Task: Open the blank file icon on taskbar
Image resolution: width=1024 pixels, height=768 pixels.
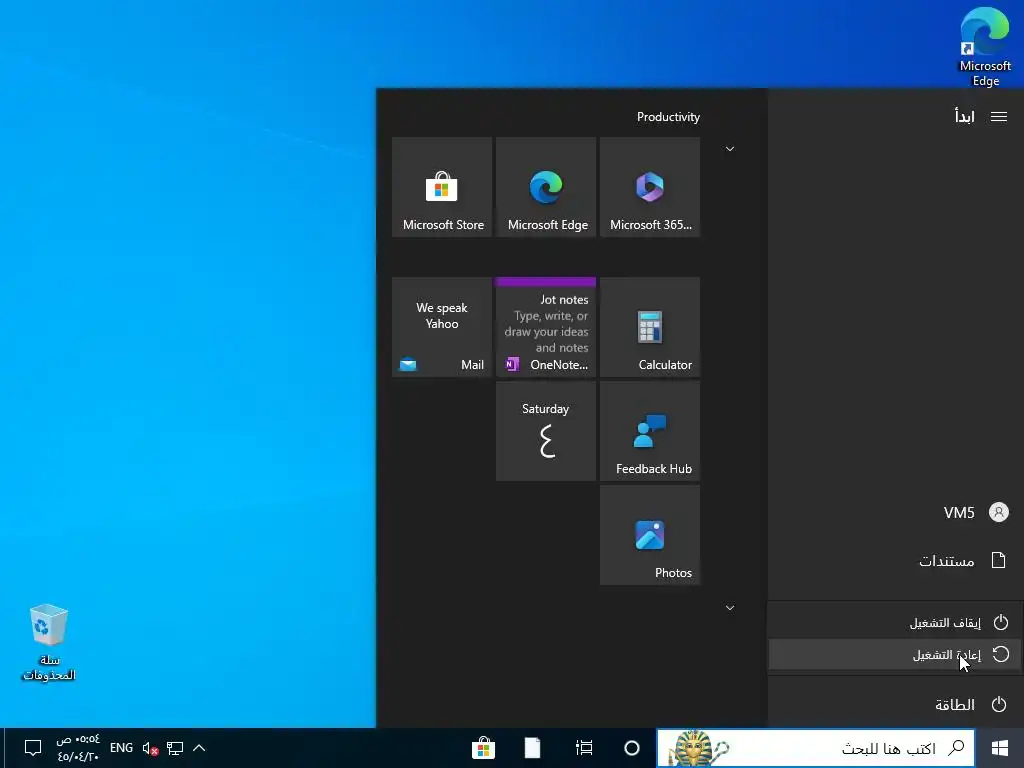Action: coord(532,748)
